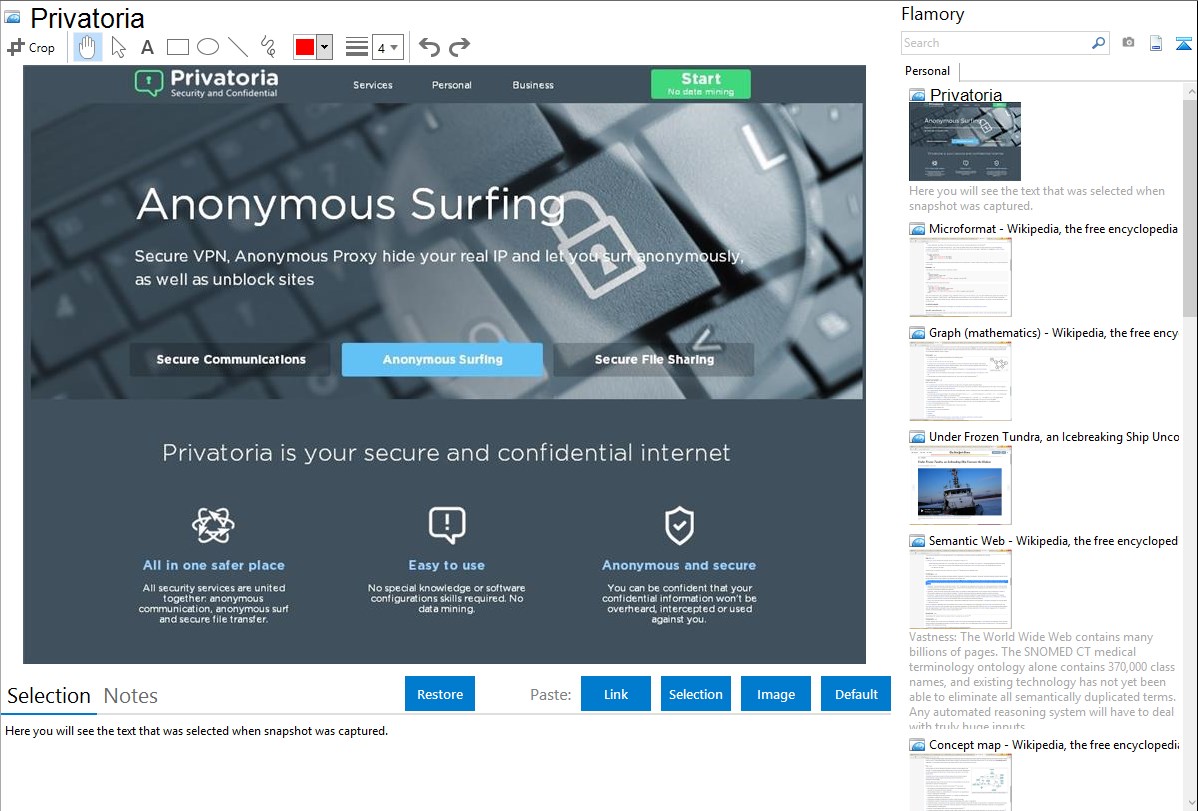Click the Services menu in webpage
The image size is (1198, 811).
click(373, 85)
